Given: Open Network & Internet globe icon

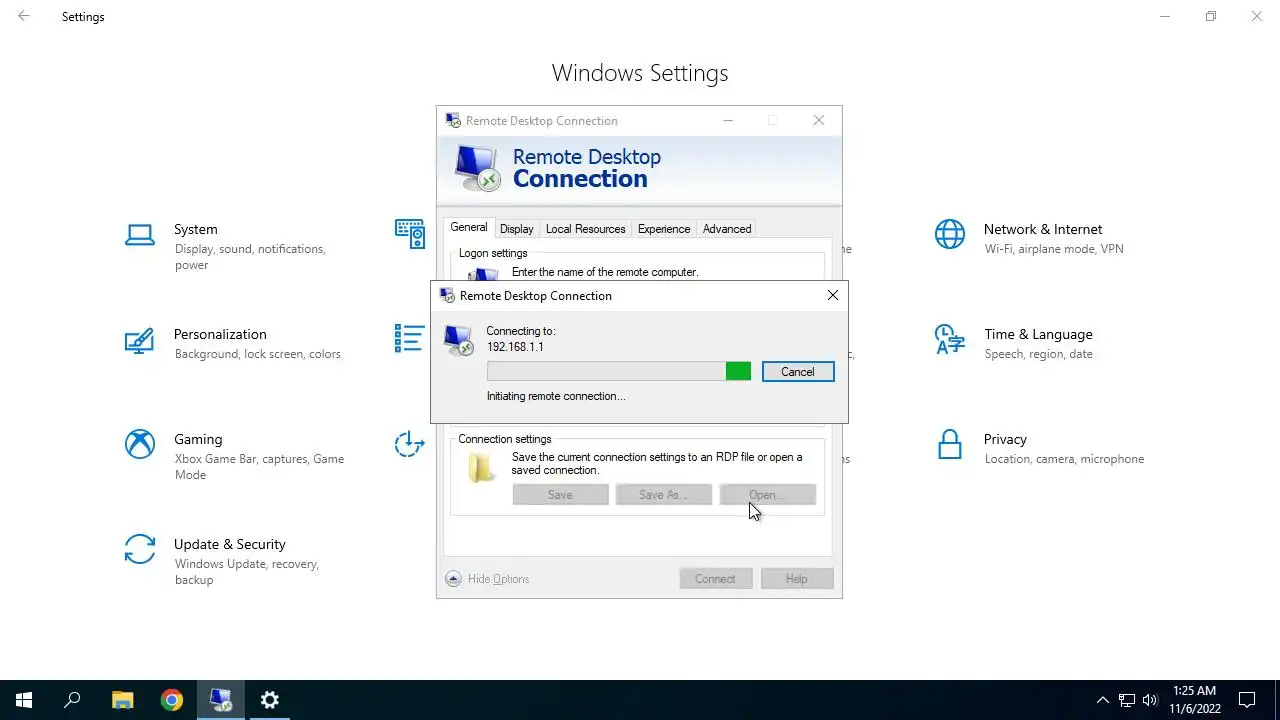Looking at the screenshot, I should [x=950, y=235].
